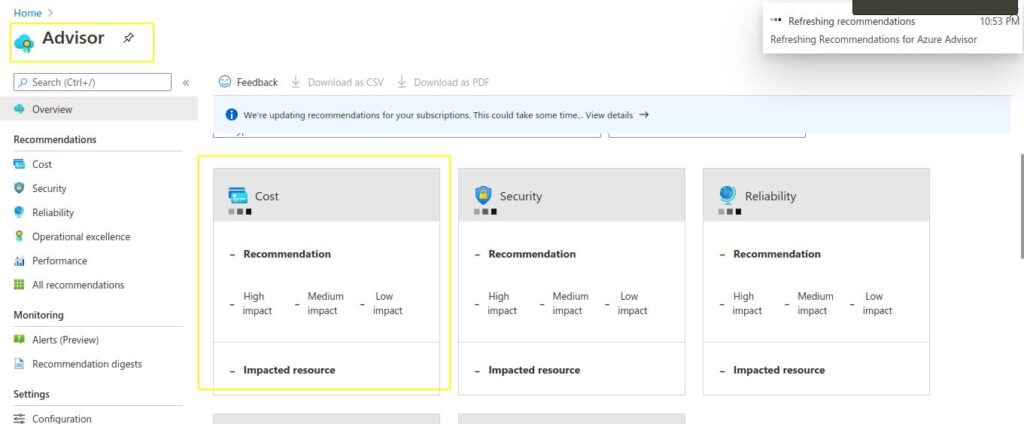The height and width of the screenshot is (424, 1024).
Task: Click Low impact in Cost card
Action: coord(387,303)
